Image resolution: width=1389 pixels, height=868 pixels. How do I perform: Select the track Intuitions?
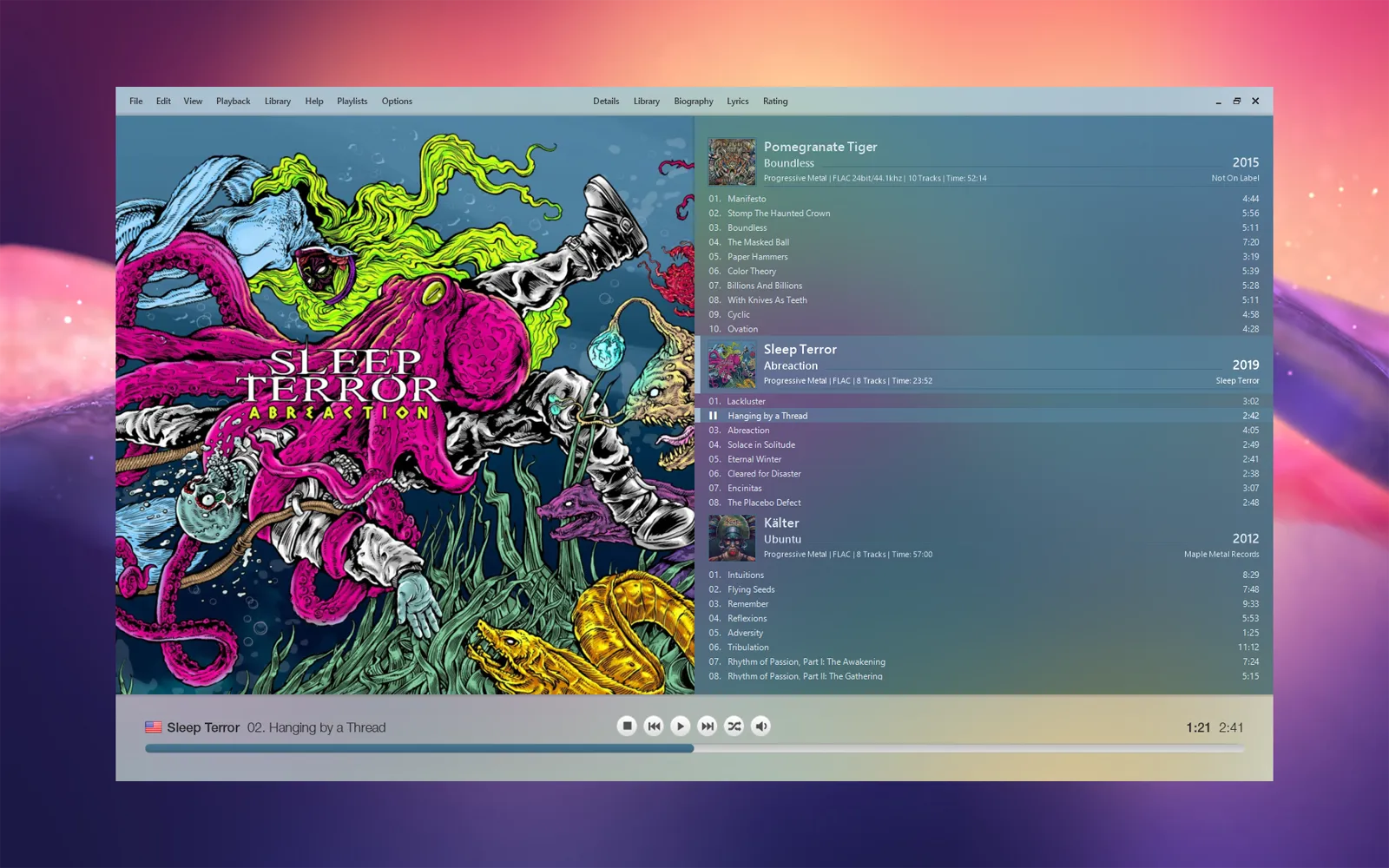click(984, 575)
